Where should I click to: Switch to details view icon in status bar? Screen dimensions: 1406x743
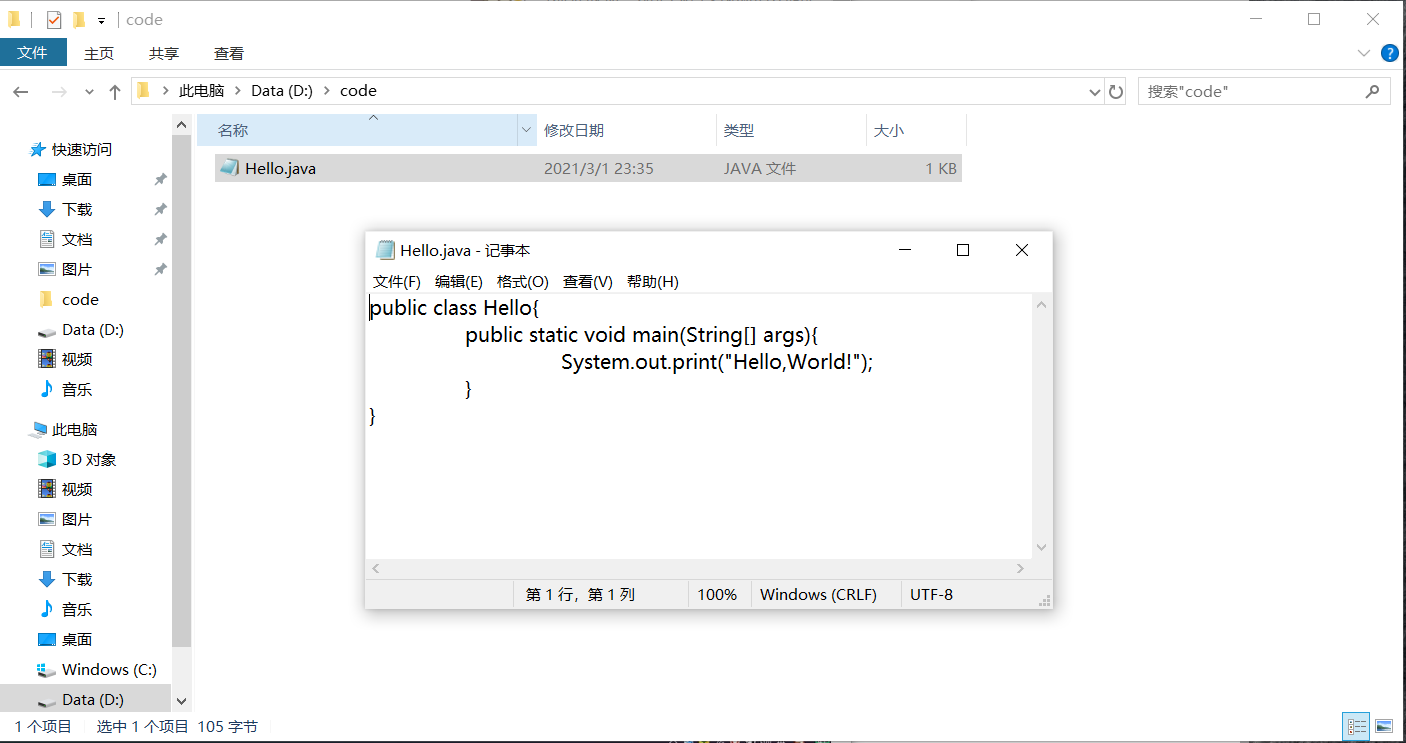[x=1356, y=726]
